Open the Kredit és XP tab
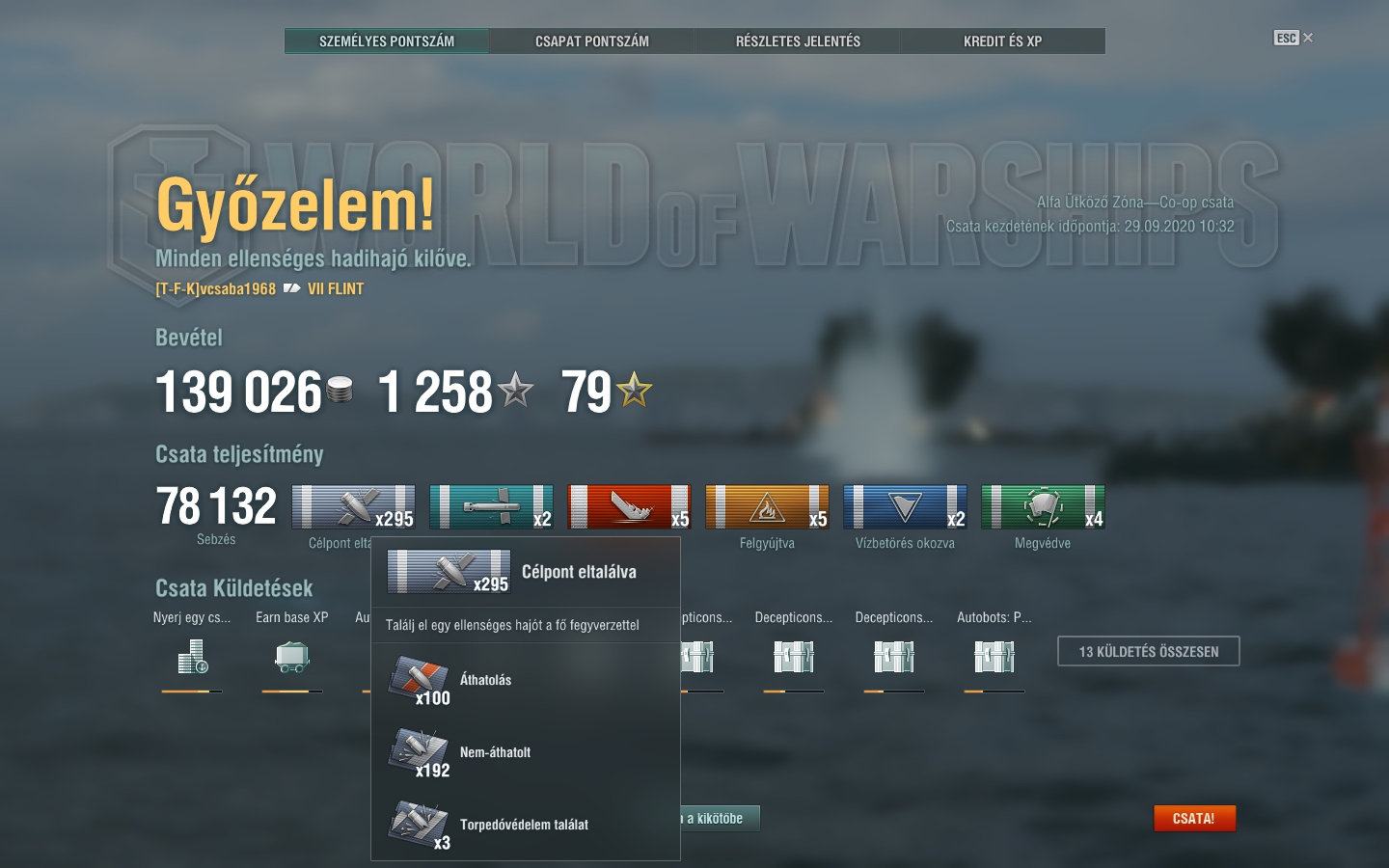1389x868 pixels. click(1003, 41)
